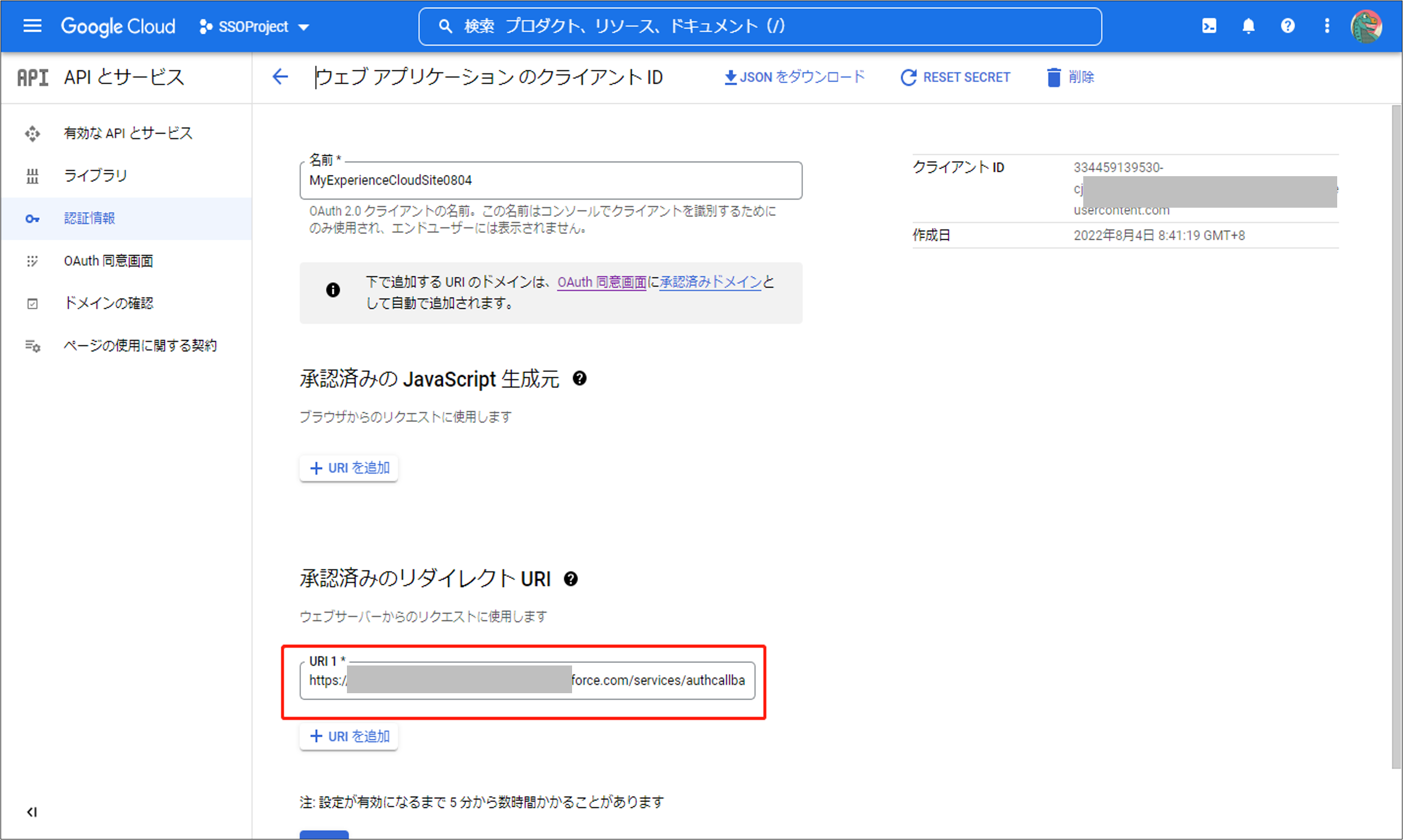Open the hamburger navigation menu
1403x840 pixels.
32,26
